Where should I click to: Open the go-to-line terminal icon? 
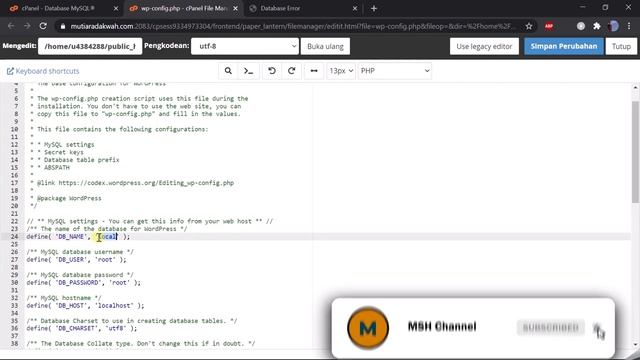249,71
